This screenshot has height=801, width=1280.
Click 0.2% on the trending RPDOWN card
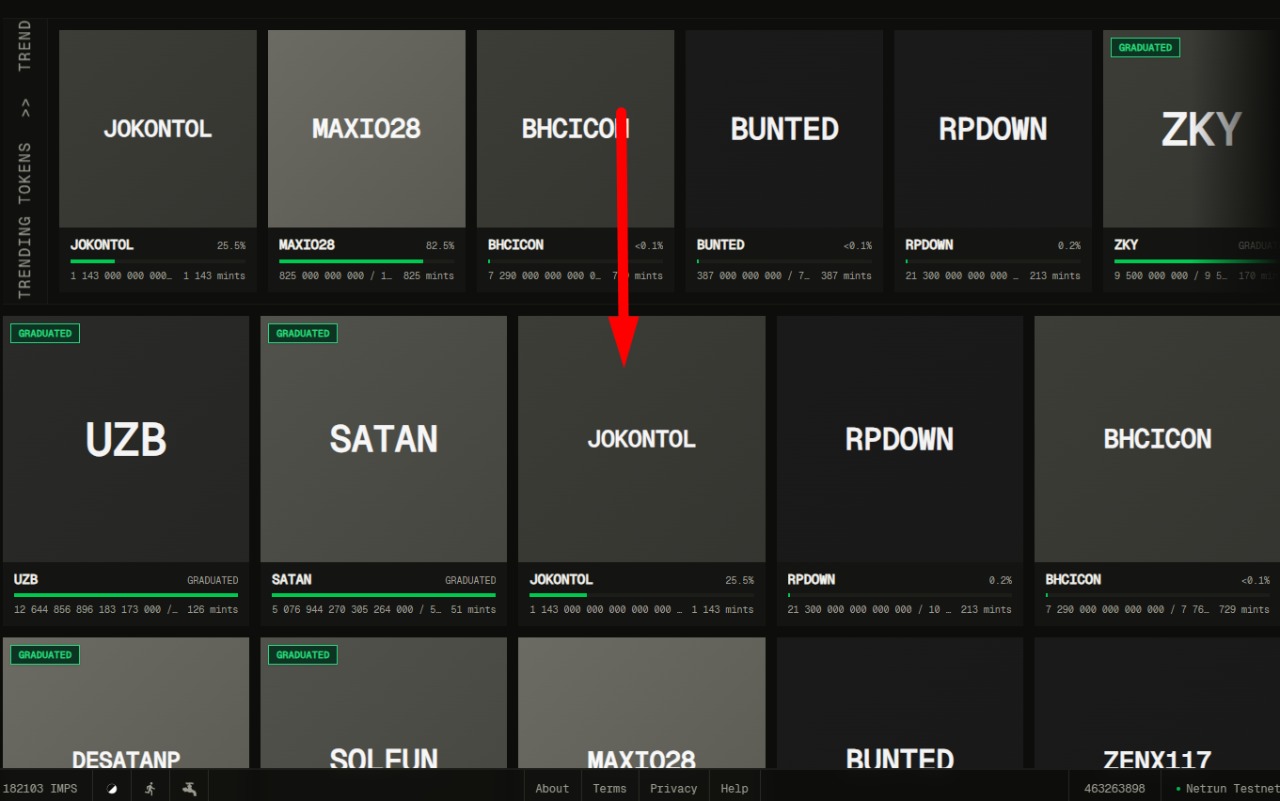point(1069,246)
